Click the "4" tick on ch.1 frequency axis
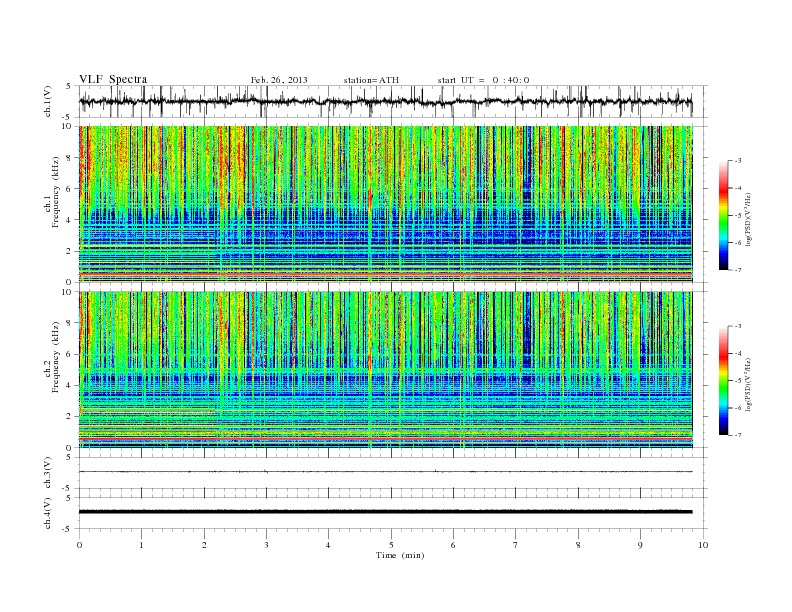 (x=70, y=220)
